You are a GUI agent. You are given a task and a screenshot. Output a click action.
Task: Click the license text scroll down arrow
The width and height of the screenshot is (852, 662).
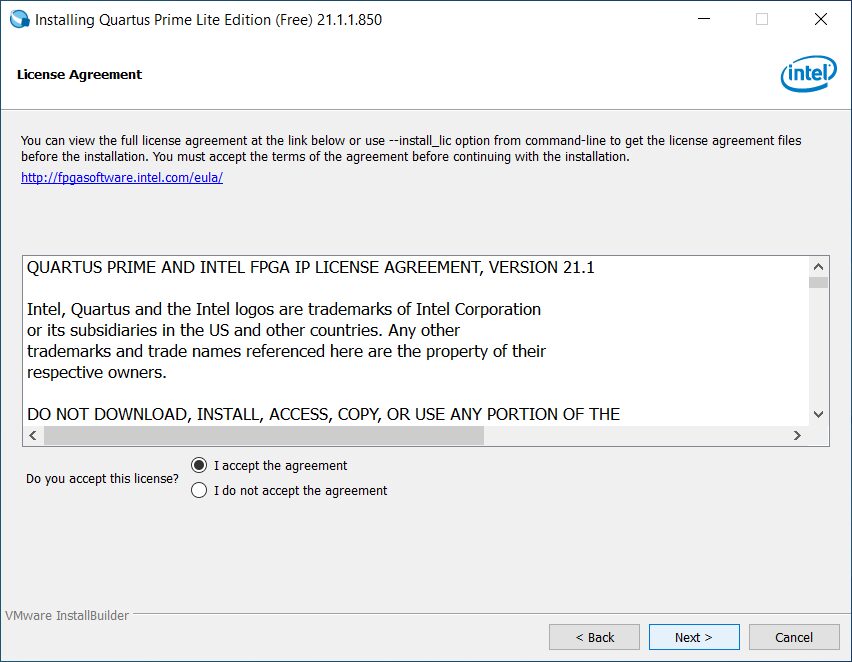[818, 414]
